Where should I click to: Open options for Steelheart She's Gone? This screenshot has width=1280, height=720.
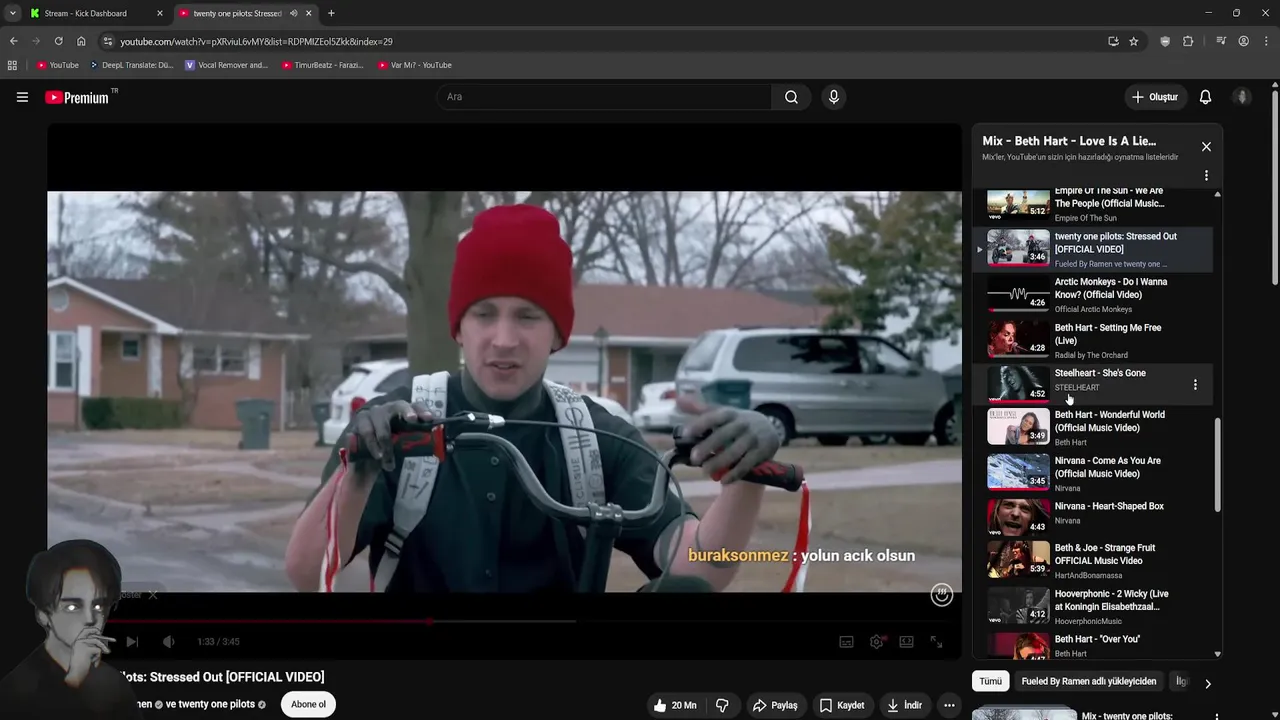point(1195,385)
